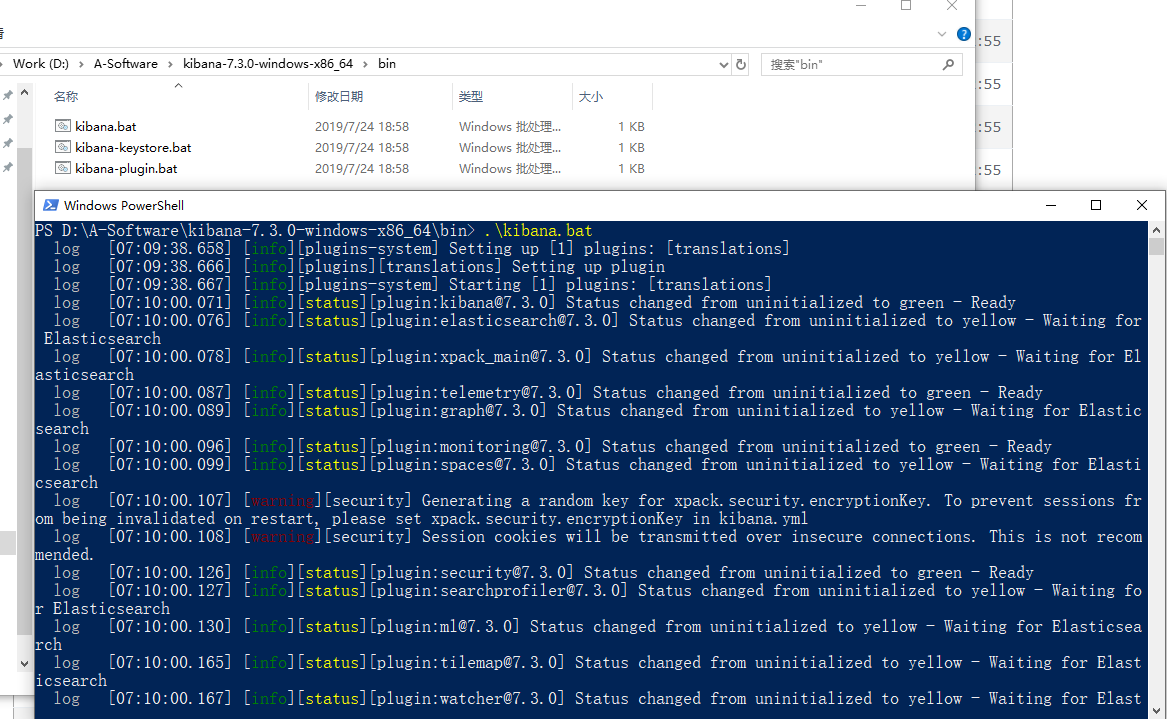The width and height of the screenshot is (1167, 719).
Task: Sort files by 大小 column
Action: [590, 97]
